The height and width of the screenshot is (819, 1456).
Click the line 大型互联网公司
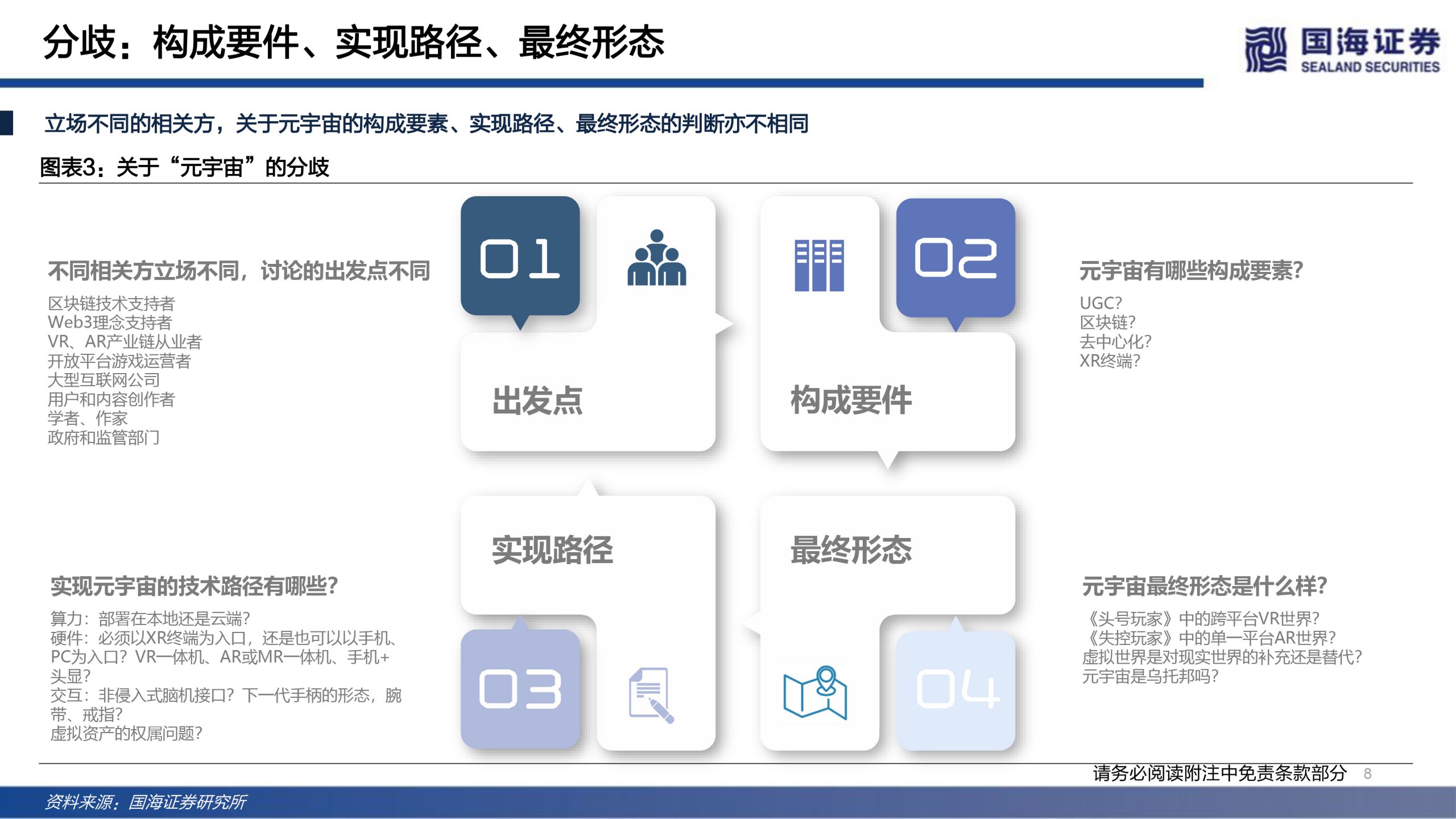(104, 380)
